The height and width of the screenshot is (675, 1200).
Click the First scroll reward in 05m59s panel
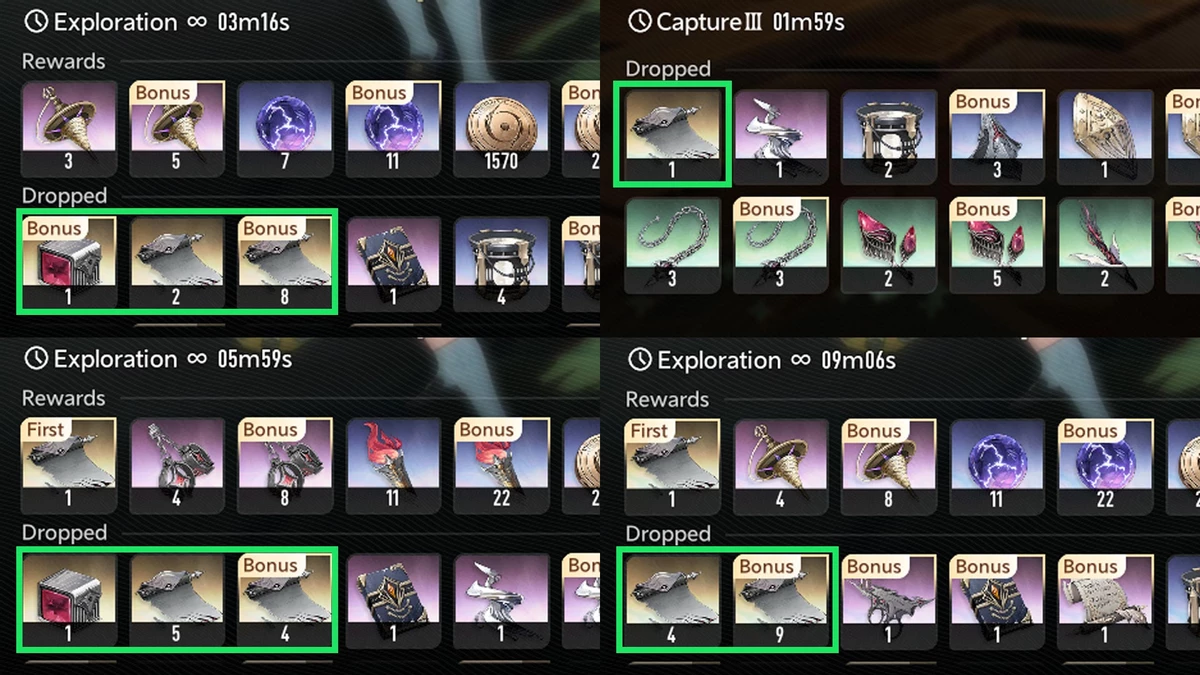tap(70, 465)
